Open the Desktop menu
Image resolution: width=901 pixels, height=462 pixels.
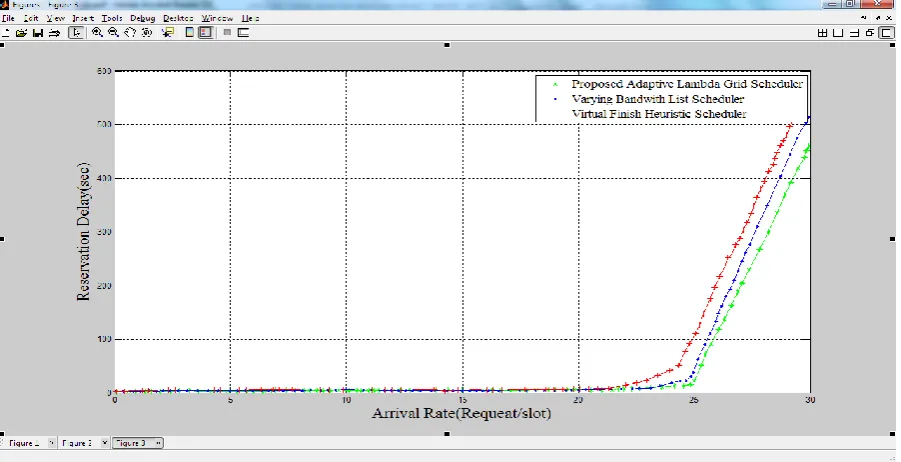coord(178,18)
